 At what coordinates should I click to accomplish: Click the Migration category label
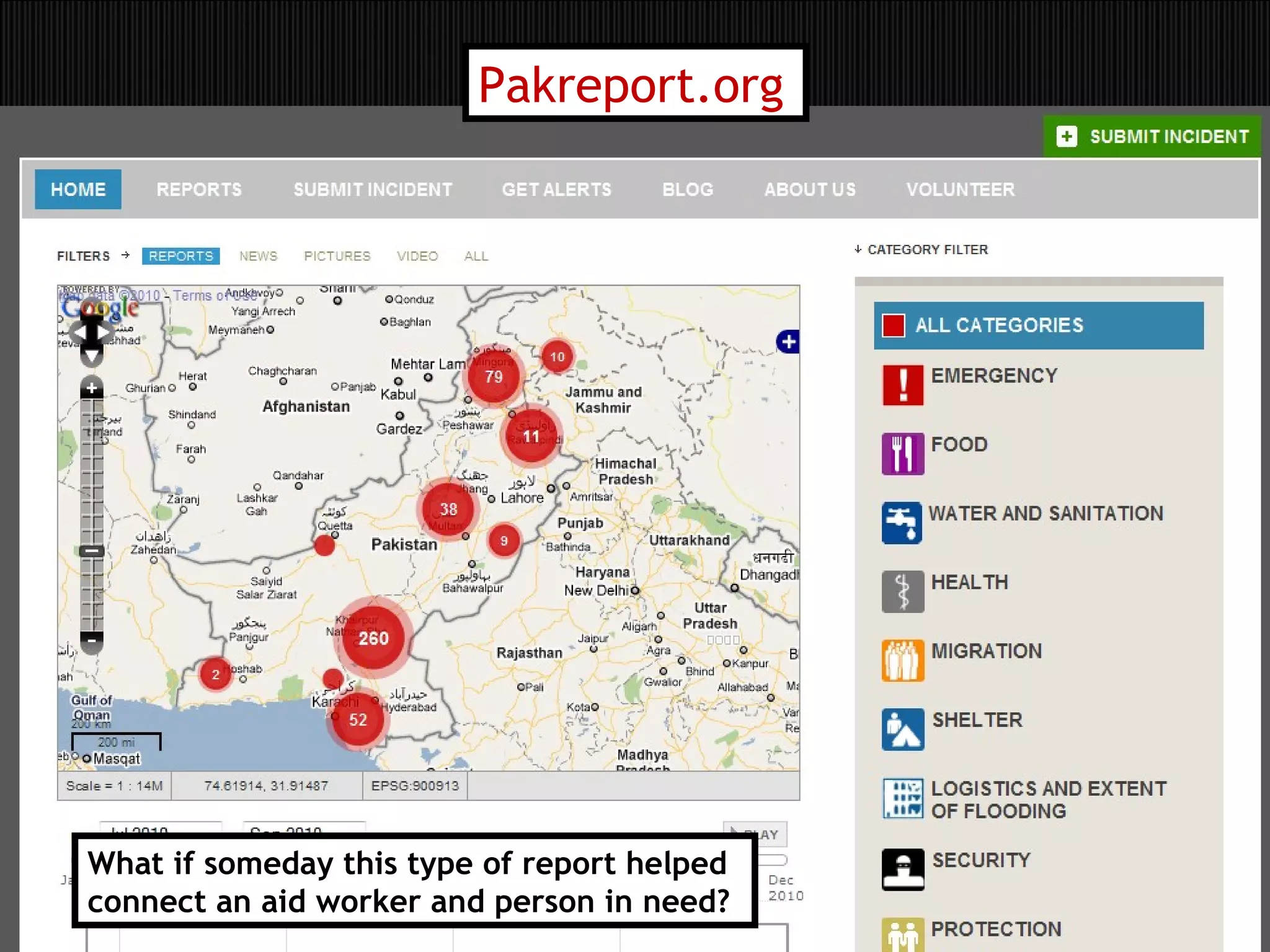click(x=986, y=651)
